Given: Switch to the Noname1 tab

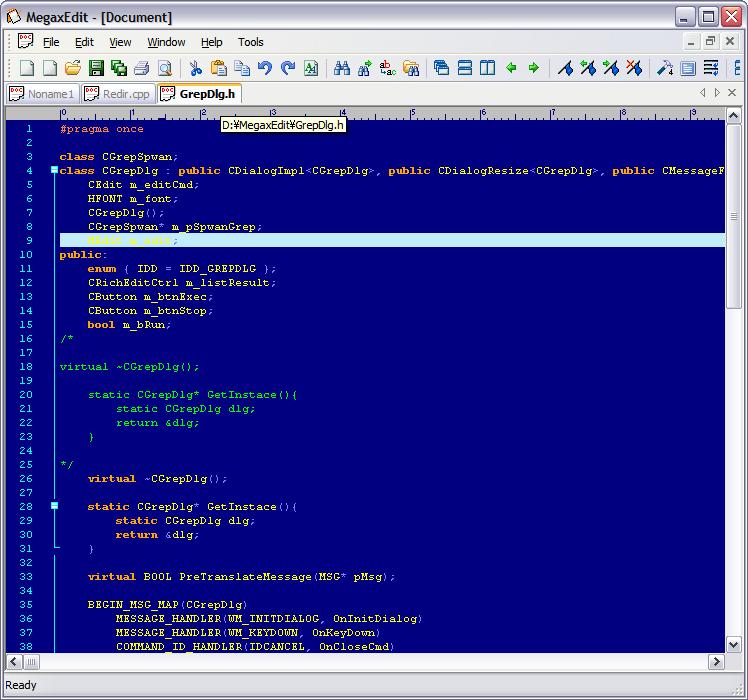Looking at the screenshot, I should (x=42, y=94).
